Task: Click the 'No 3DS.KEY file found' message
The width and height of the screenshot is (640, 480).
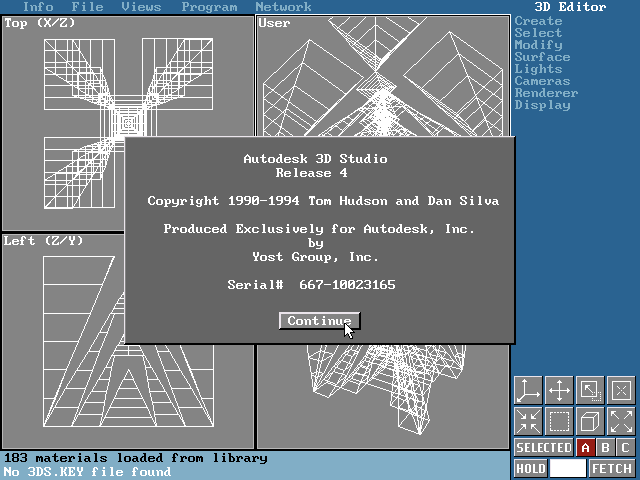Action: pos(87,472)
